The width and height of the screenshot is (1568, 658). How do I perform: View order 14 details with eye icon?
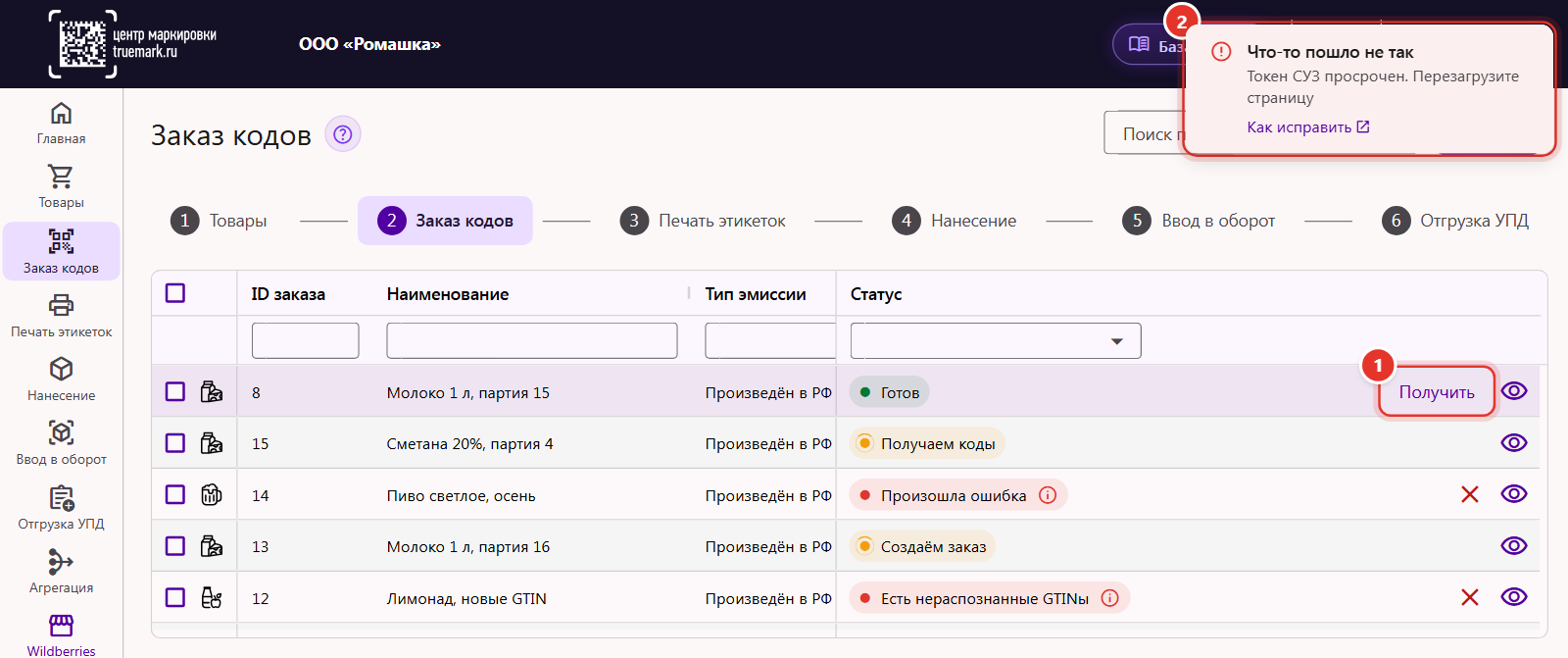click(1514, 493)
